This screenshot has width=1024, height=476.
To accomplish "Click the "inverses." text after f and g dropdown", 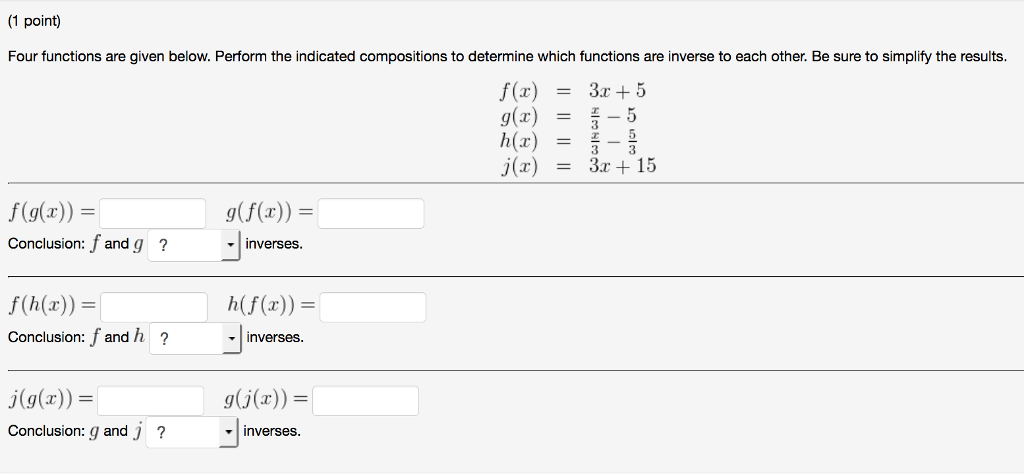I will pyautogui.click(x=274, y=244).
